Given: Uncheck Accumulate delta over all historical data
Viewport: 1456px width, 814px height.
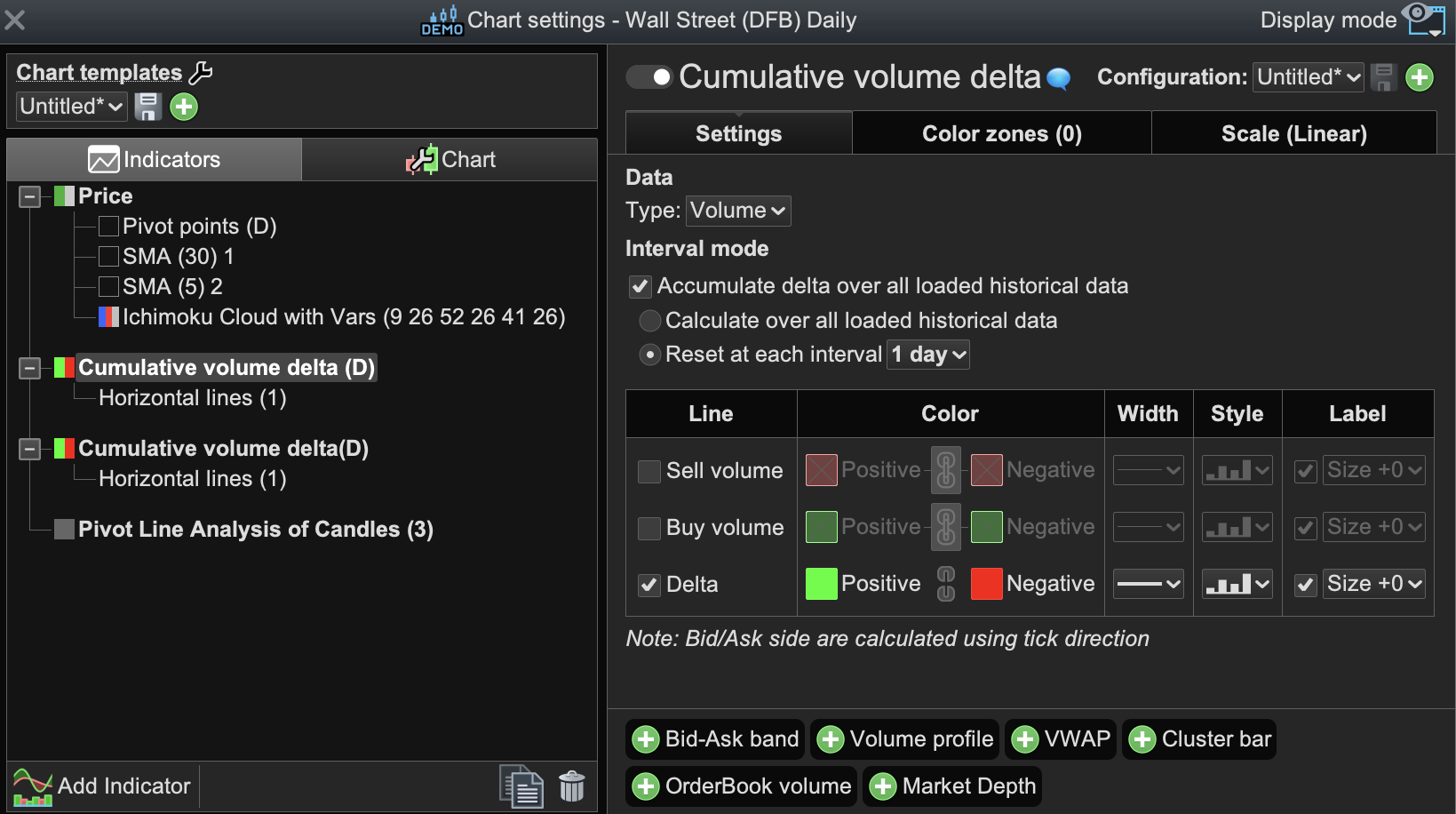Looking at the screenshot, I should point(640,286).
